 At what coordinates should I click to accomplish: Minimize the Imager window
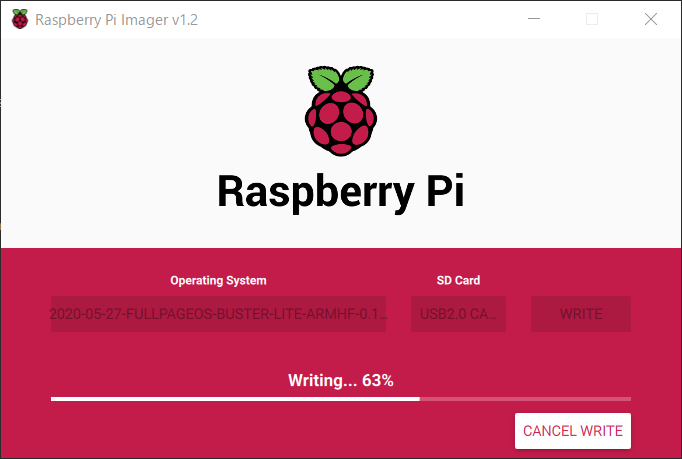534,19
